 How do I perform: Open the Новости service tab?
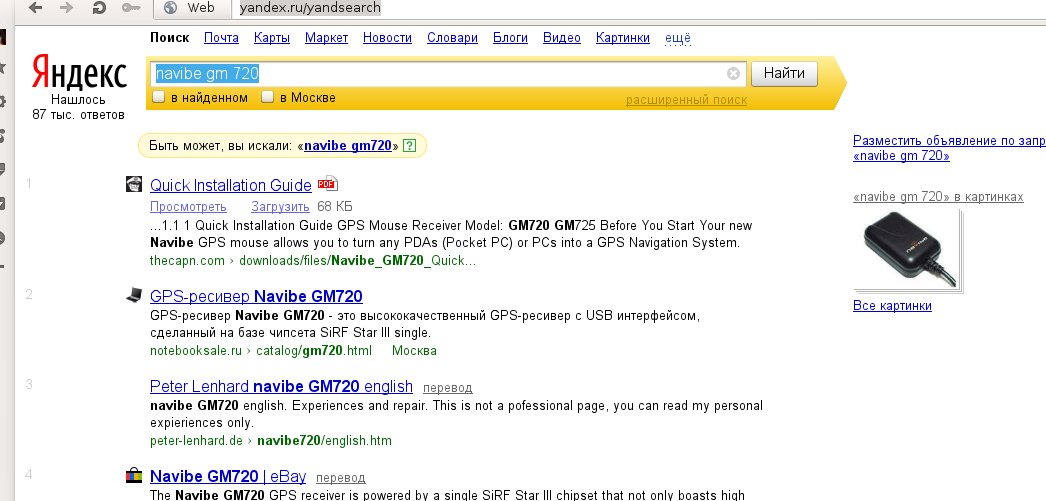[387, 38]
